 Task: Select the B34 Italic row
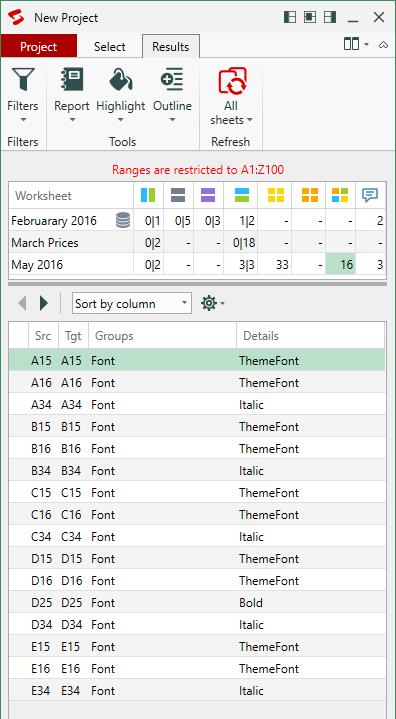(197, 471)
